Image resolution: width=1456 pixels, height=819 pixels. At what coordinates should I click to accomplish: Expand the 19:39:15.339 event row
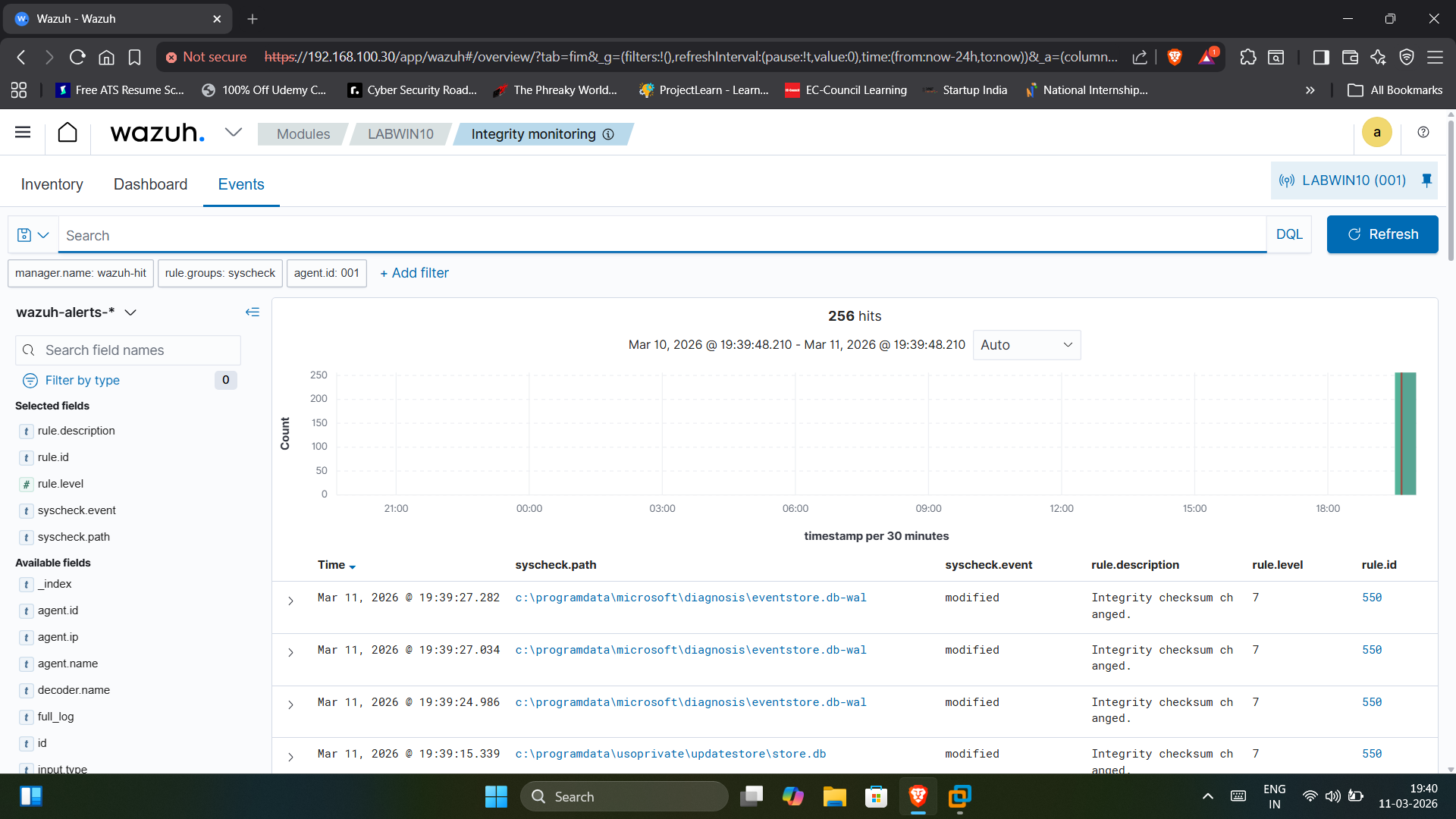[x=290, y=757]
